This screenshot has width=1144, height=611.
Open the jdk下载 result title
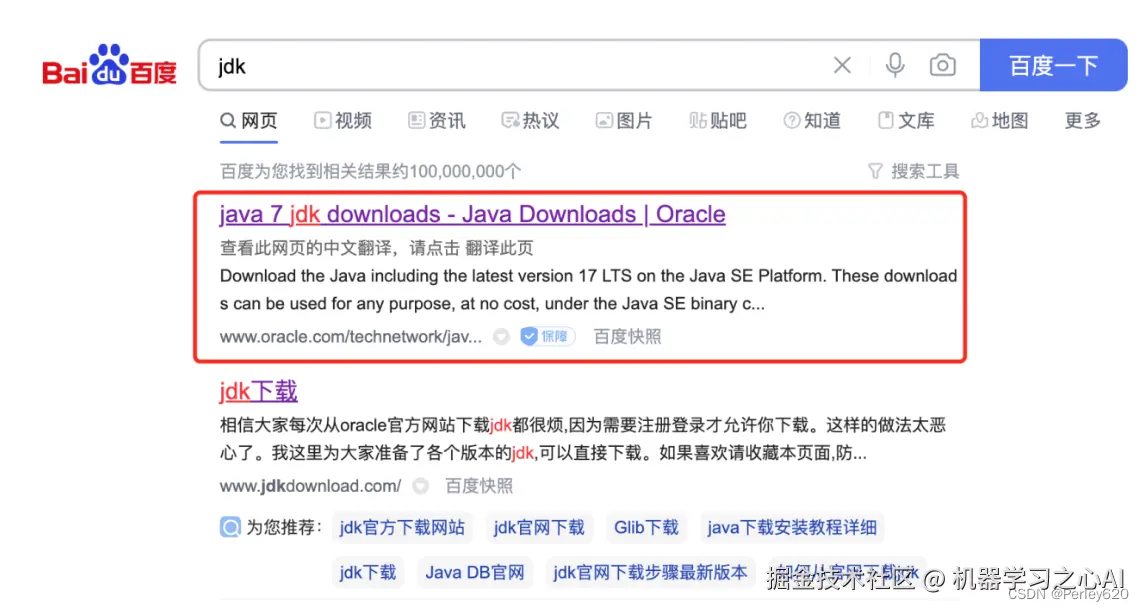pyautogui.click(x=258, y=391)
